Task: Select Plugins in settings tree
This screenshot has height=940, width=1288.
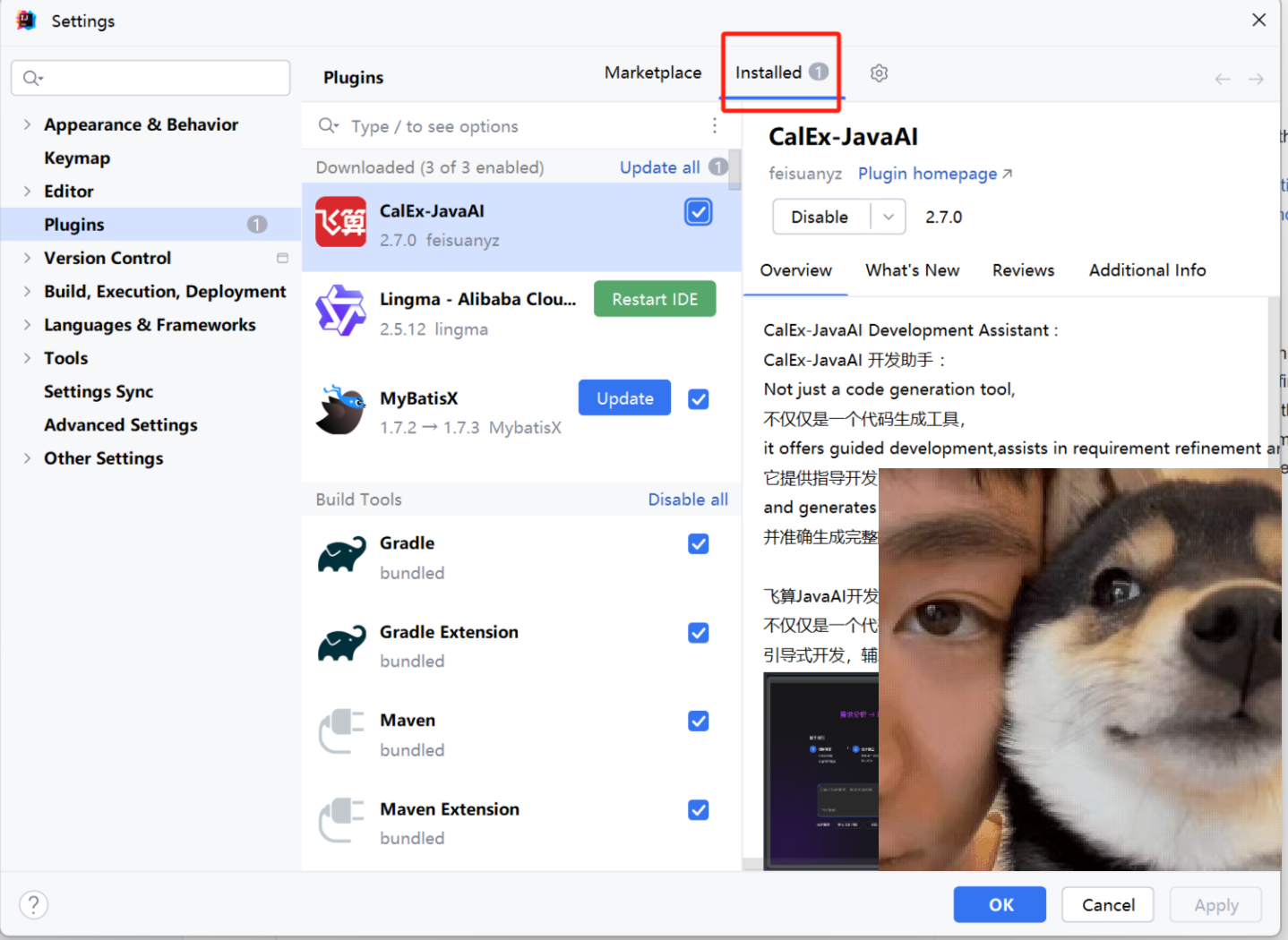Action: click(x=150, y=224)
